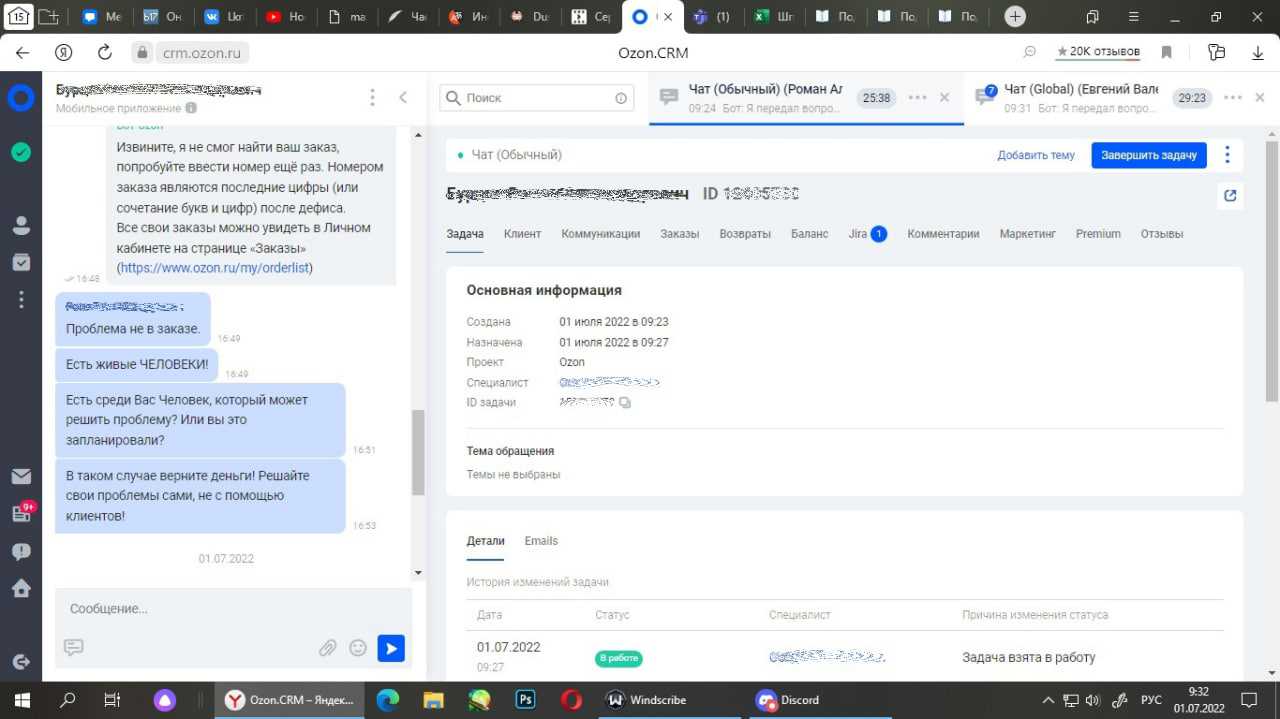This screenshot has width=1280, height=719.
Task: Open a new browser tab with plus button
Action: (x=1015, y=16)
